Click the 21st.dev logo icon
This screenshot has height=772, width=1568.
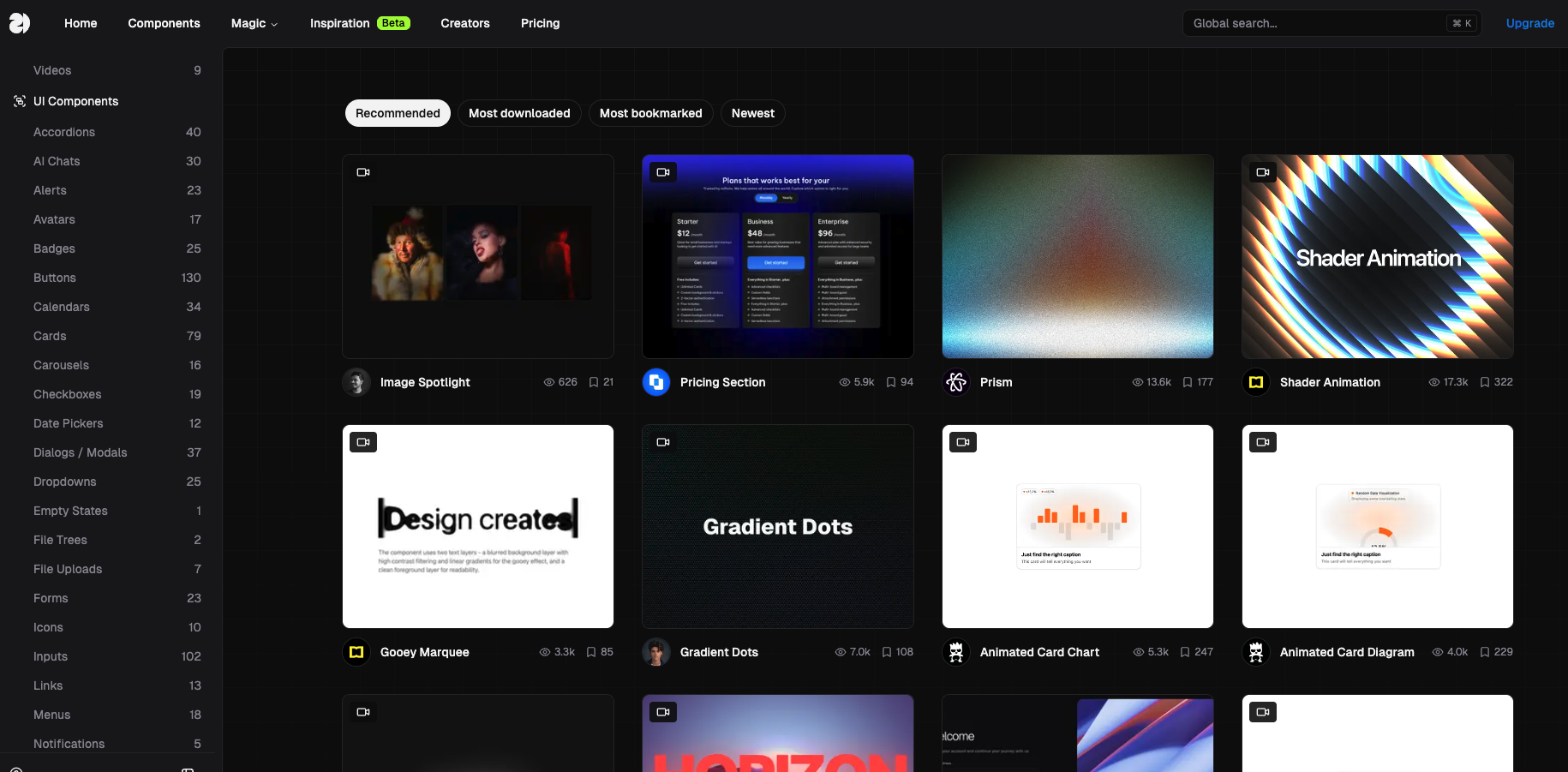[19, 23]
